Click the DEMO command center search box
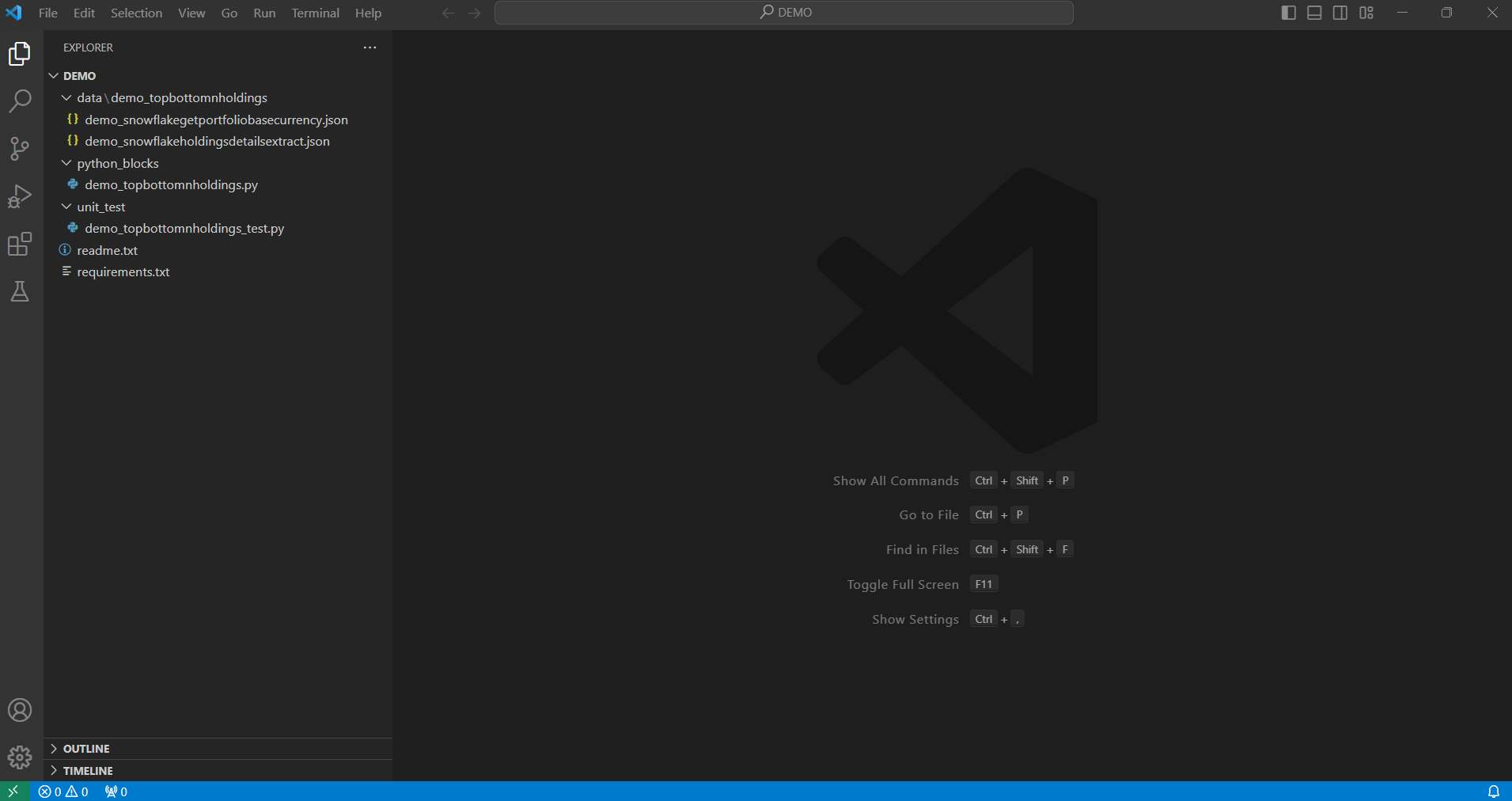1512x801 pixels. 784,13
